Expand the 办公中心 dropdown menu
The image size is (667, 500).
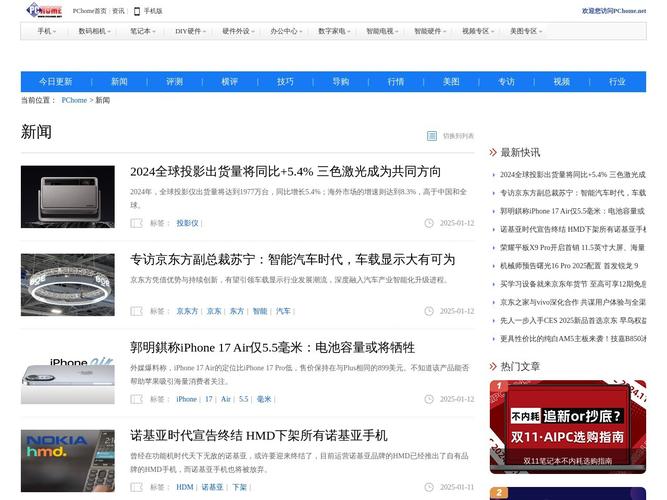(x=286, y=31)
